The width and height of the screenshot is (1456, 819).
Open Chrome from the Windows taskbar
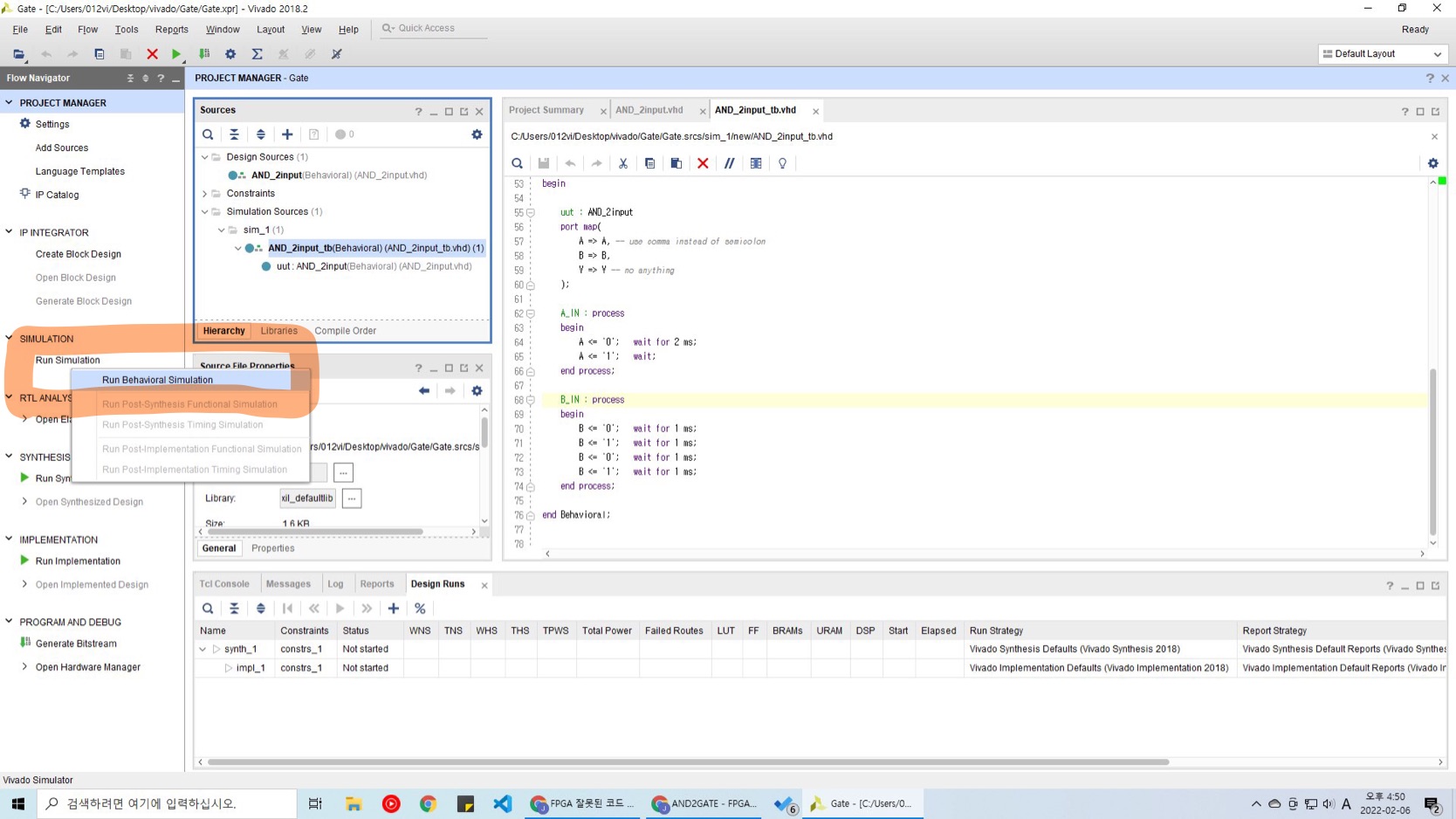pos(428,804)
